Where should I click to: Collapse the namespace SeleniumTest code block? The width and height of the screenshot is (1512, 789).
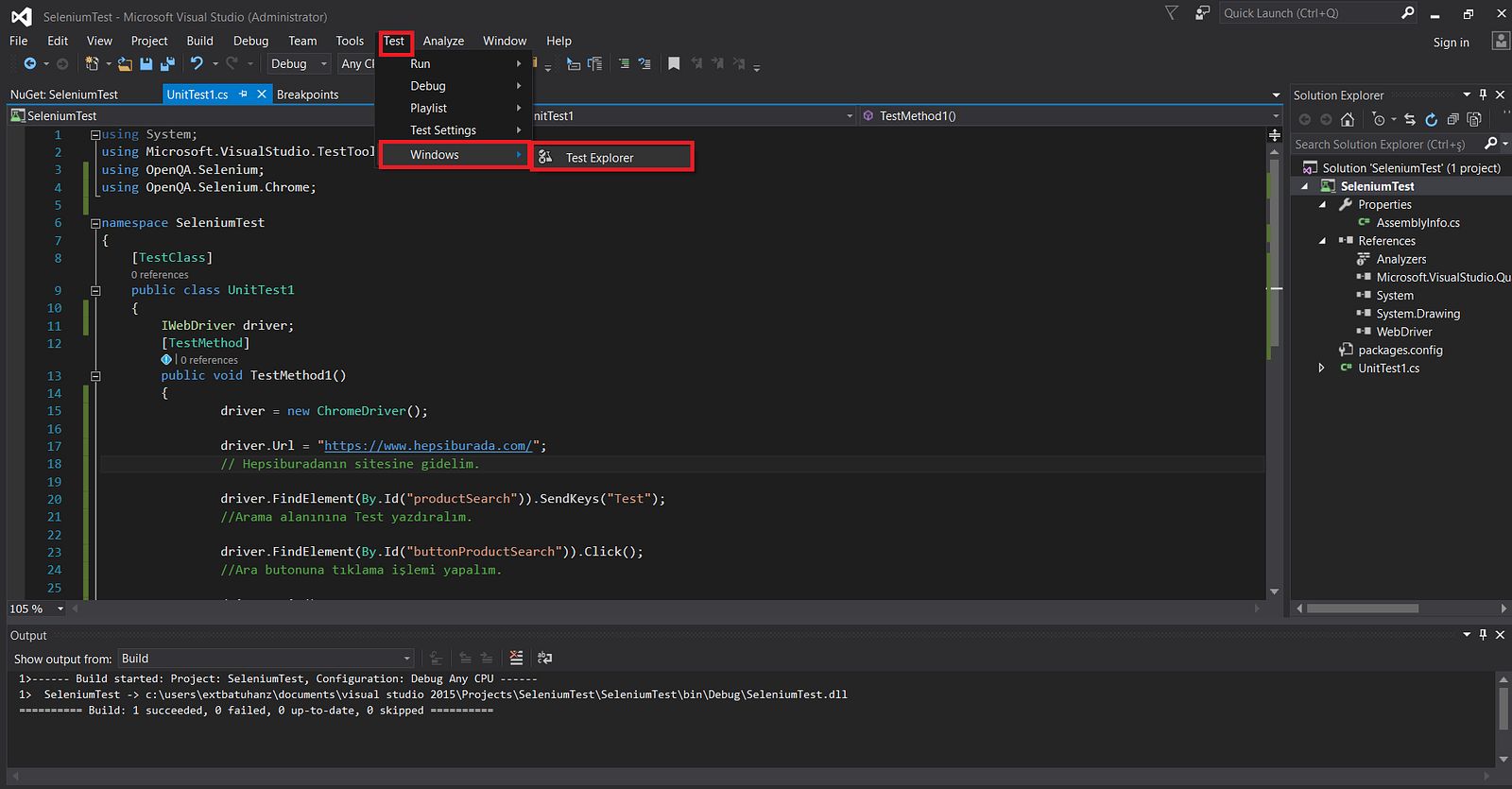click(95, 223)
